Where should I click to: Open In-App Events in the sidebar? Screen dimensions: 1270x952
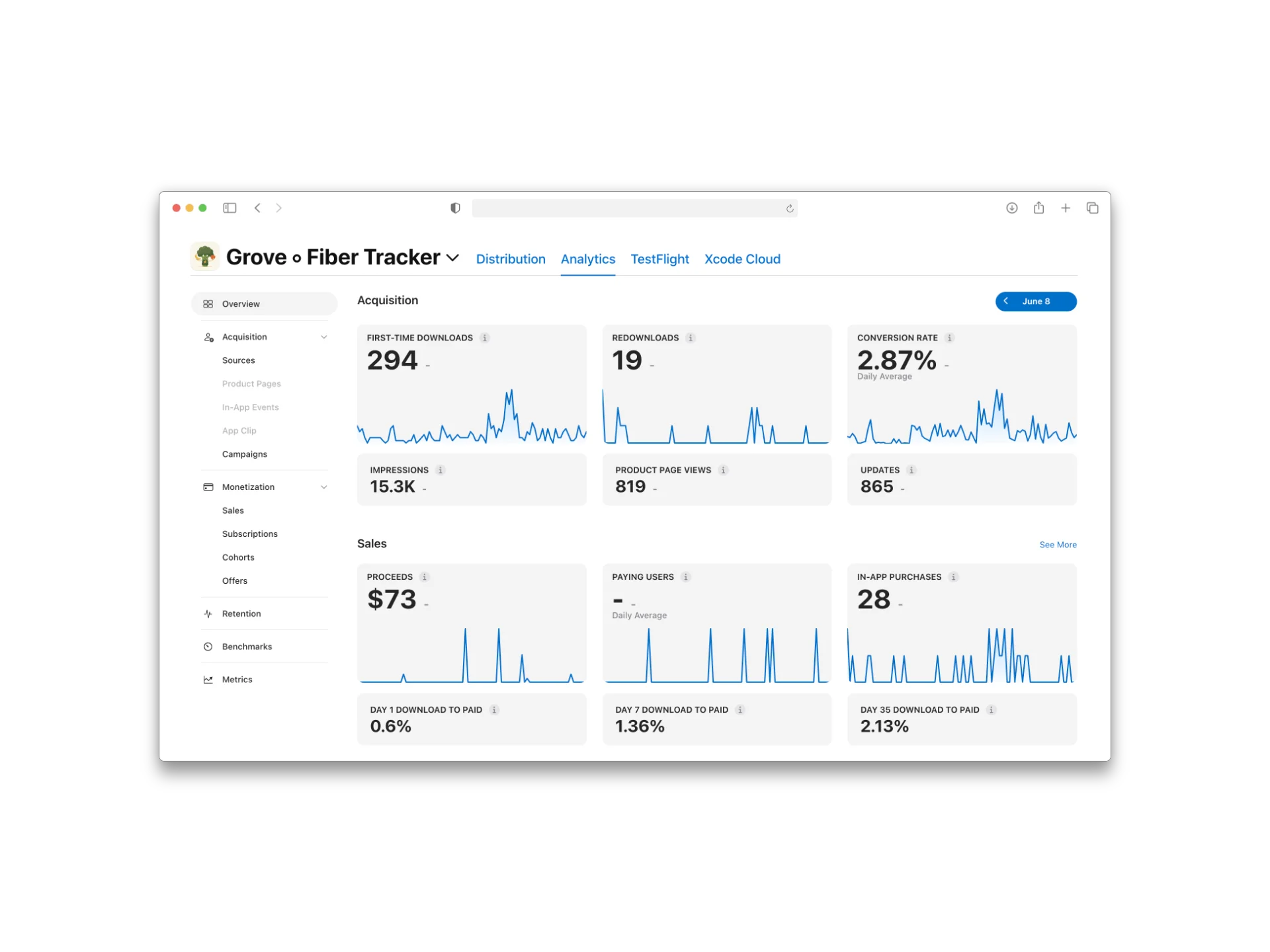pyautogui.click(x=251, y=407)
